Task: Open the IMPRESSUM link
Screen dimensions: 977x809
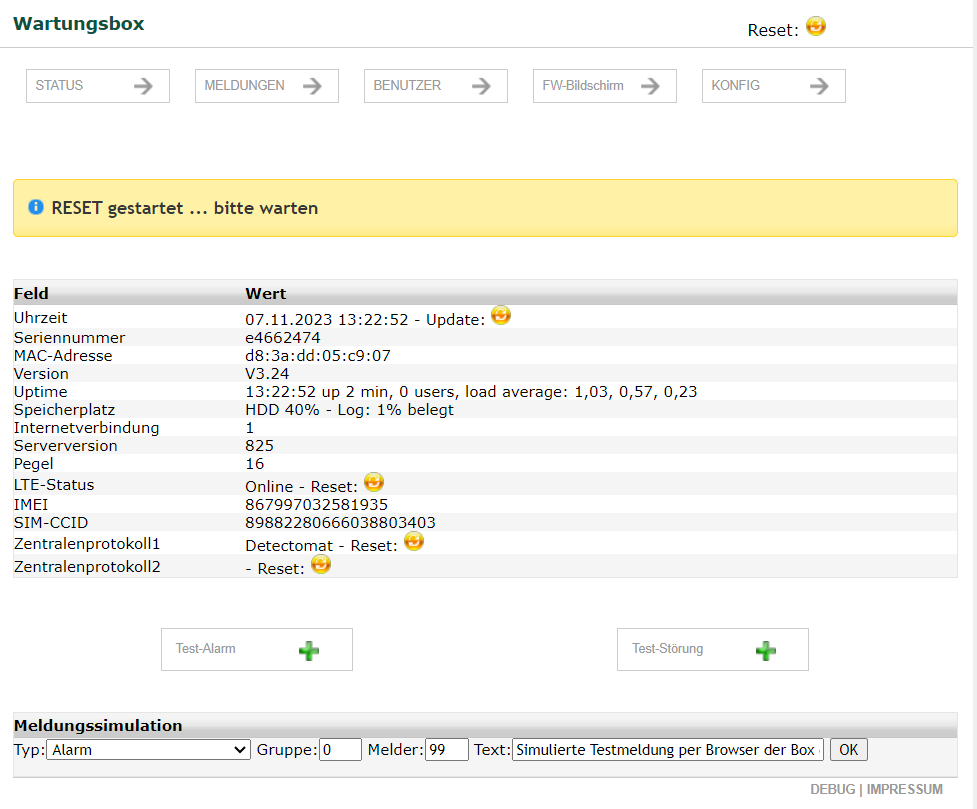Action: click(x=905, y=789)
